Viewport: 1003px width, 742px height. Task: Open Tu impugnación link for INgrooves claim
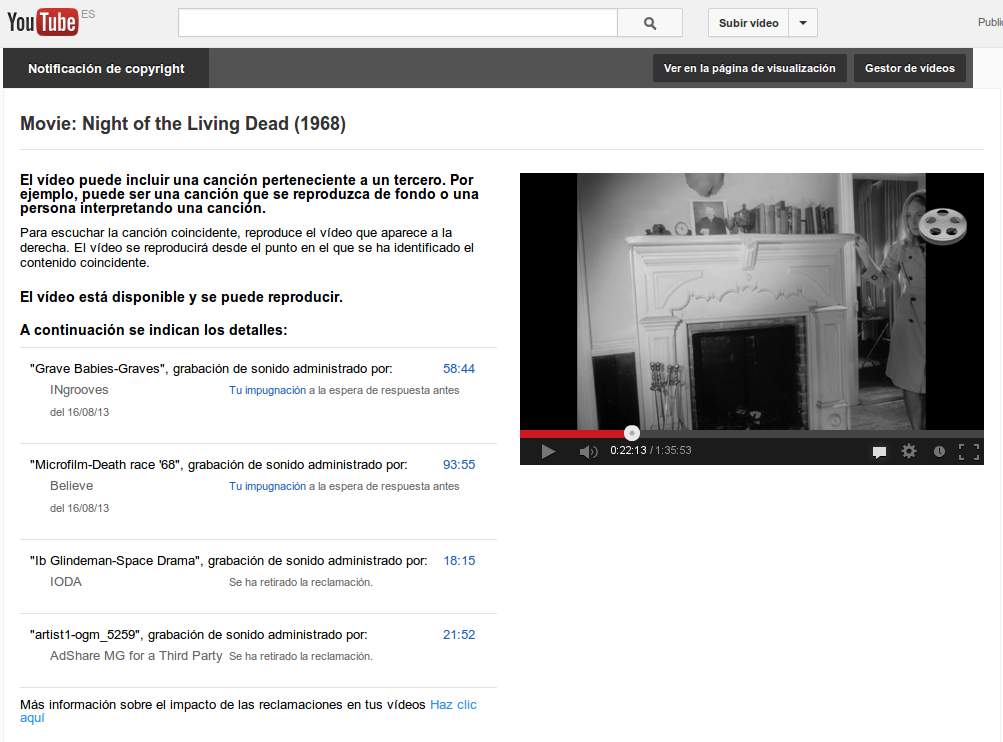point(267,391)
